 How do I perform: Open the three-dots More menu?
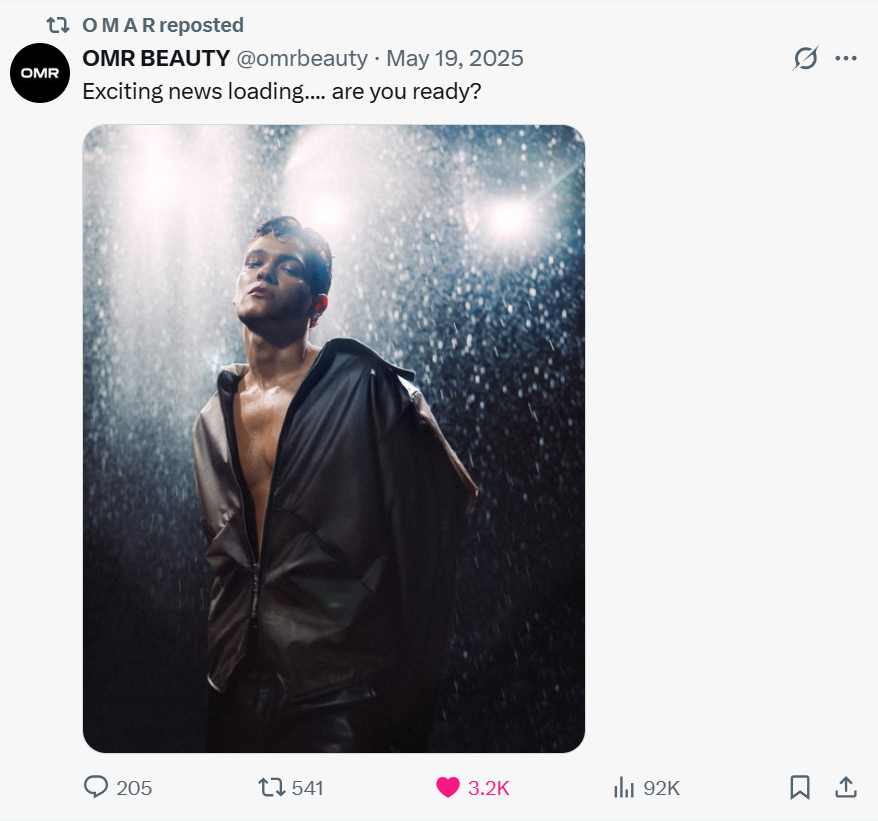tap(846, 59)
